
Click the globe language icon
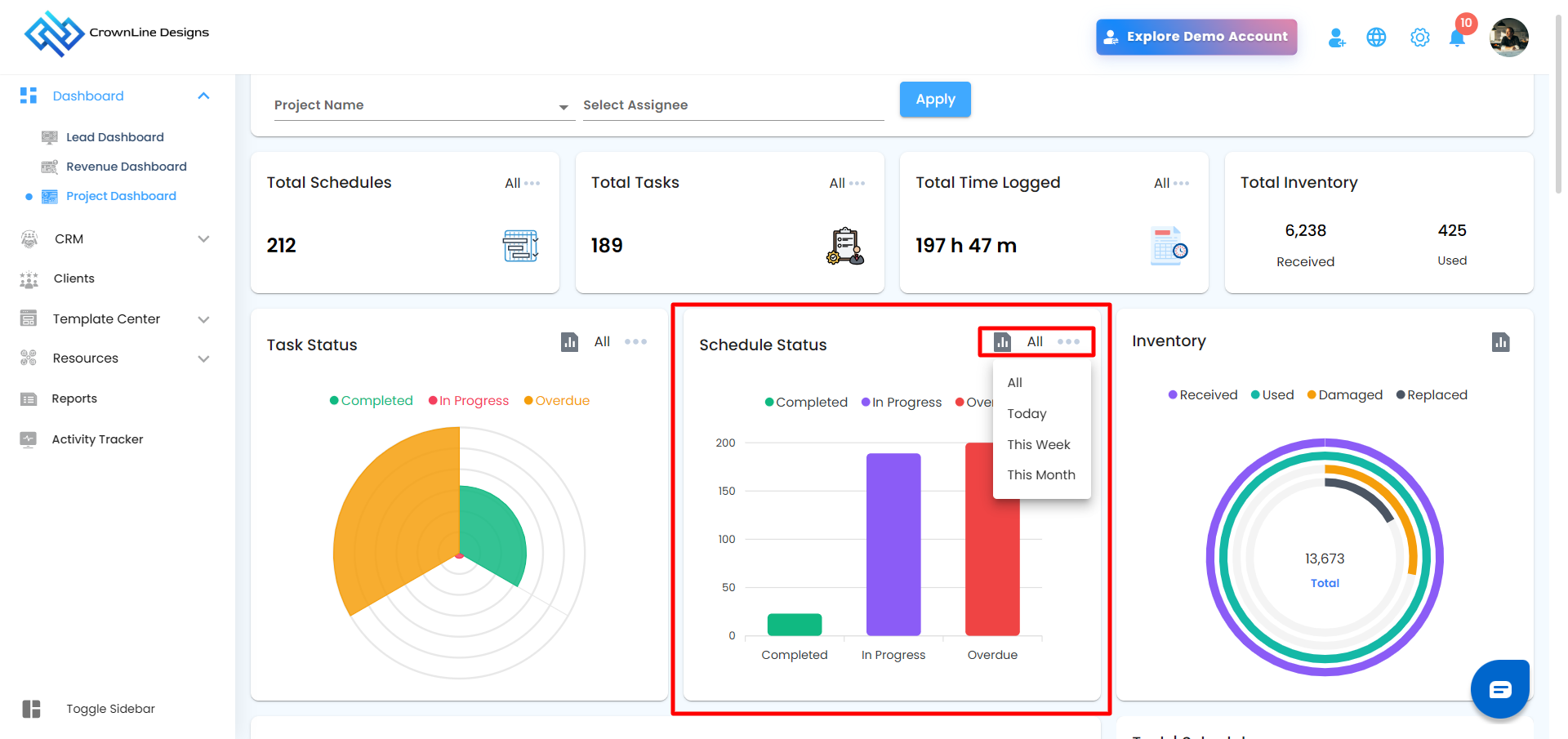pyautogui.click(x=1376, y=38)
